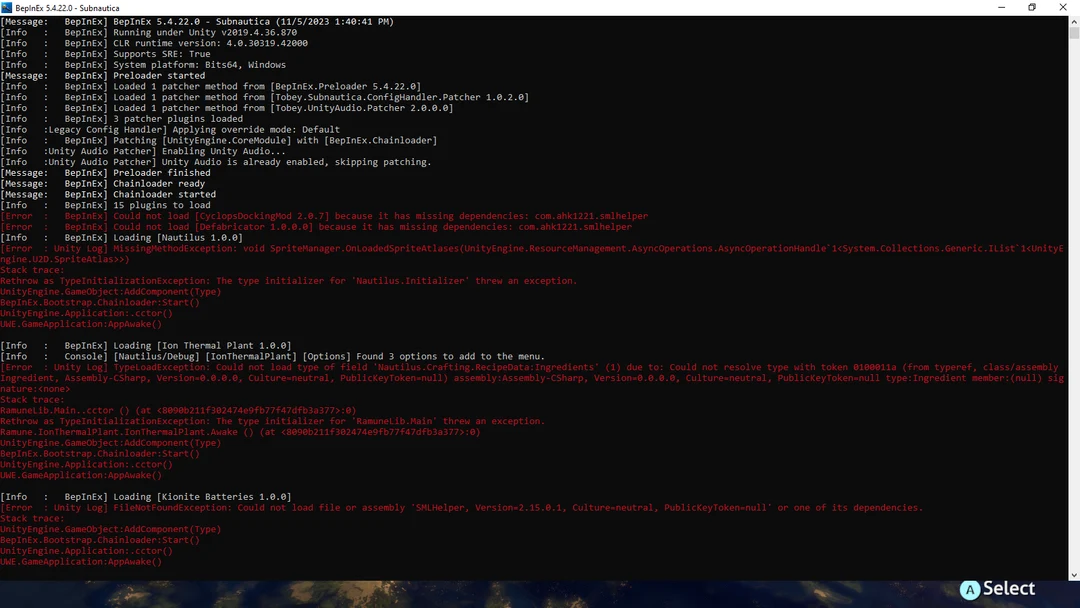
Task: Click the SMLHelper FileNotFoundException error line
Action: [400, 507]
